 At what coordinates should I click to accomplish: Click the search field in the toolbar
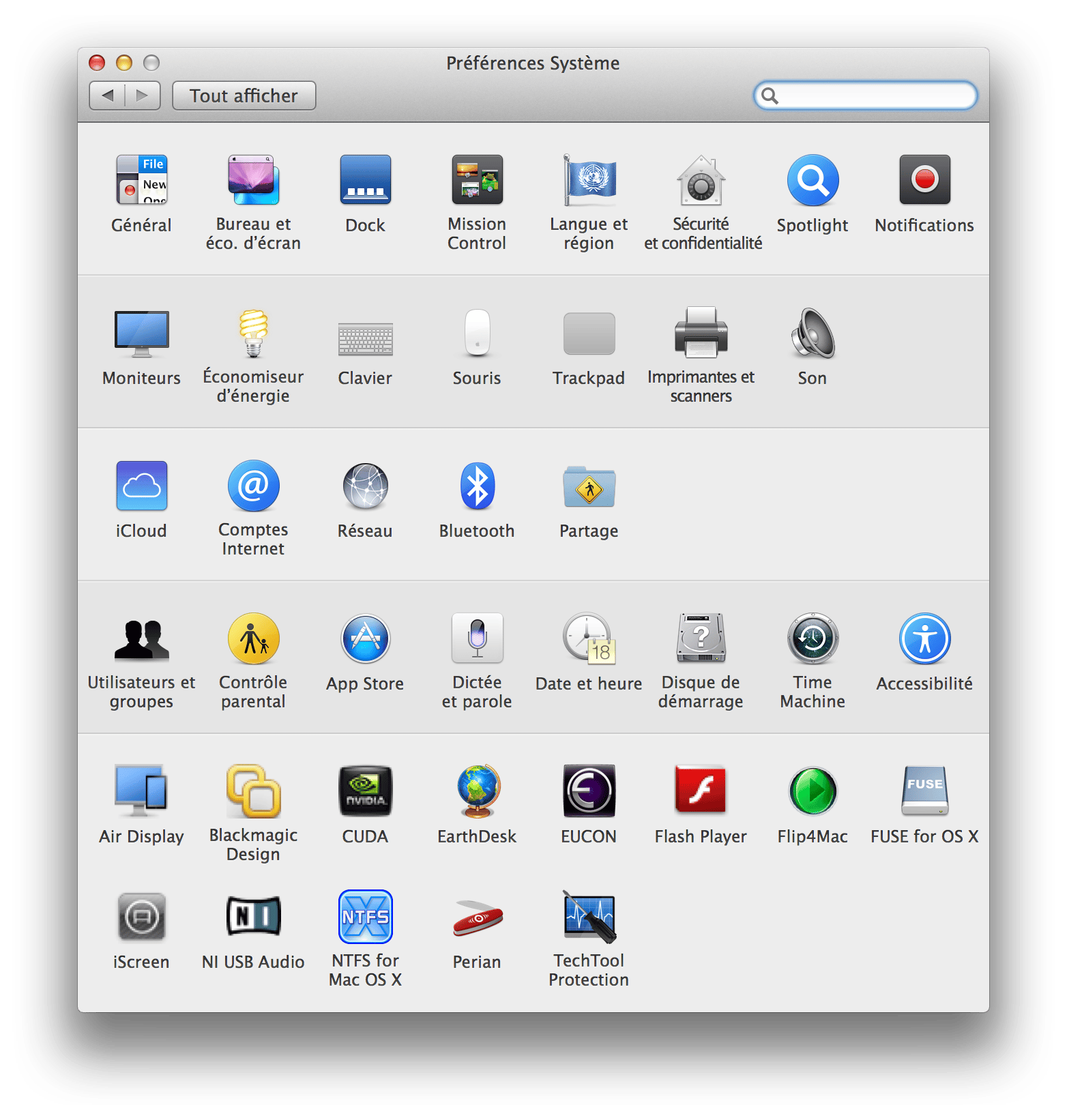click(865, 95)
